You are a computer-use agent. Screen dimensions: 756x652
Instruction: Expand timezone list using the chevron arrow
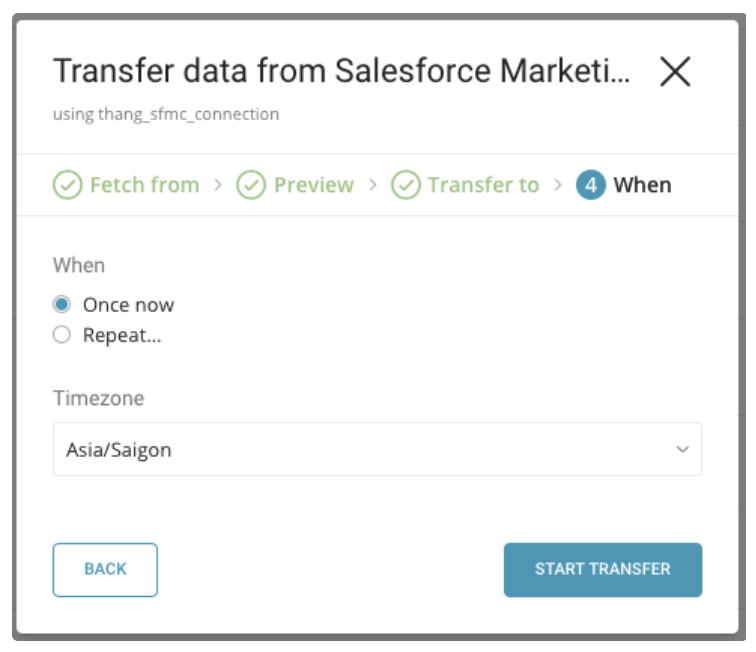(683, 450)
